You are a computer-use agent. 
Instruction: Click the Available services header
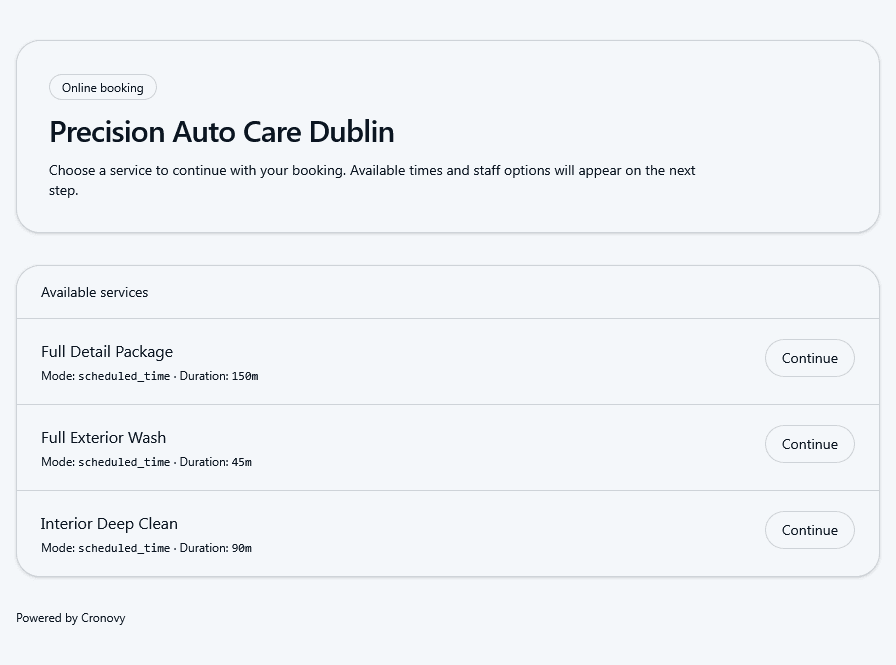coord(94,292)
